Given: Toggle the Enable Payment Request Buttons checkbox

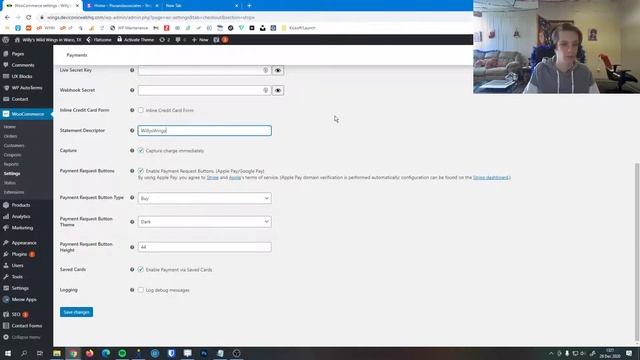Looking at the screenshot, I should tap(141, 171).
